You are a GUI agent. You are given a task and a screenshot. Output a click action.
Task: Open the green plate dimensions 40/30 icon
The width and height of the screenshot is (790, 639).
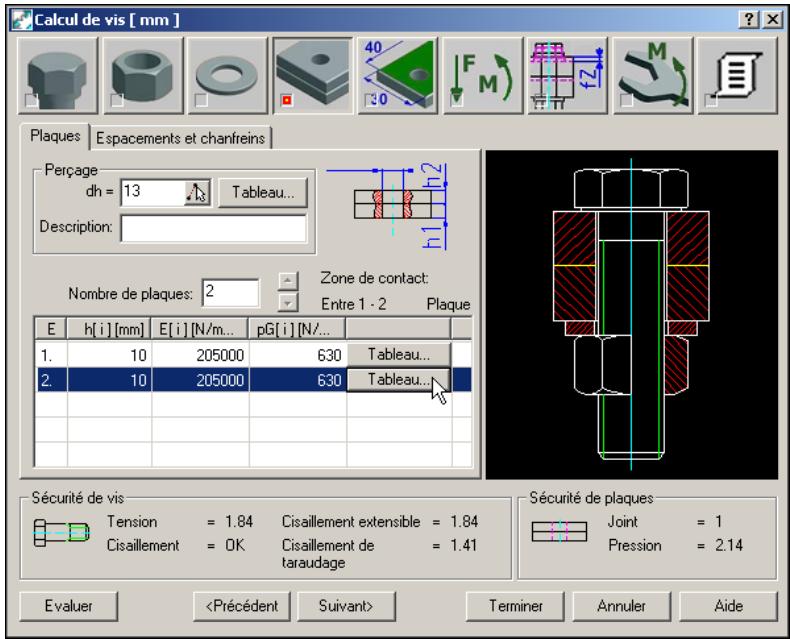pos(398,76)
